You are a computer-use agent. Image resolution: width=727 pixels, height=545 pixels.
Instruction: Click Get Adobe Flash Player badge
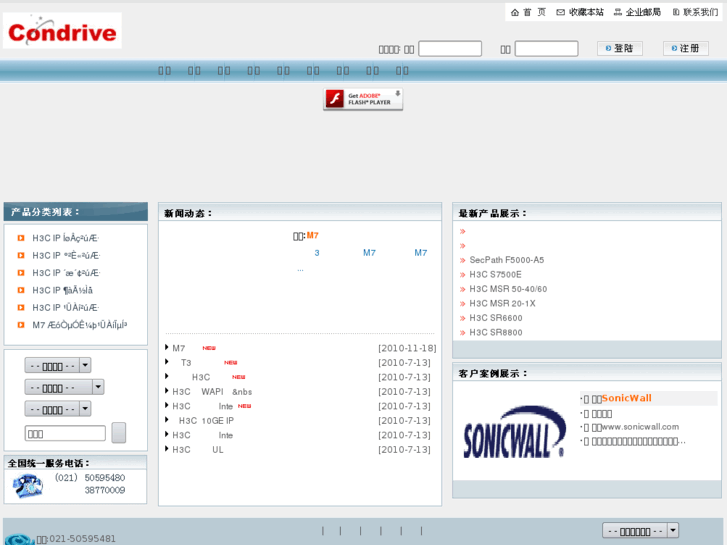coord(363,99)
